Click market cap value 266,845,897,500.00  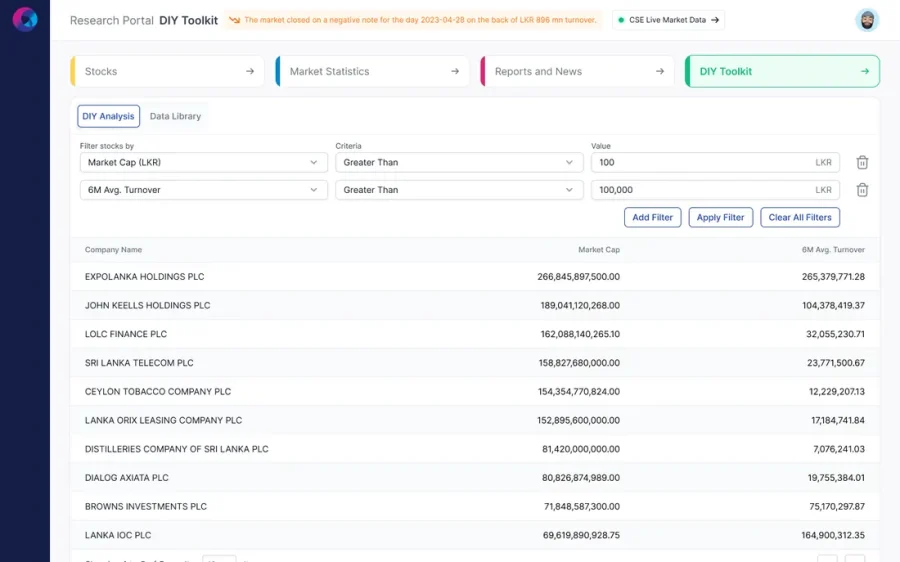point(579,277)
